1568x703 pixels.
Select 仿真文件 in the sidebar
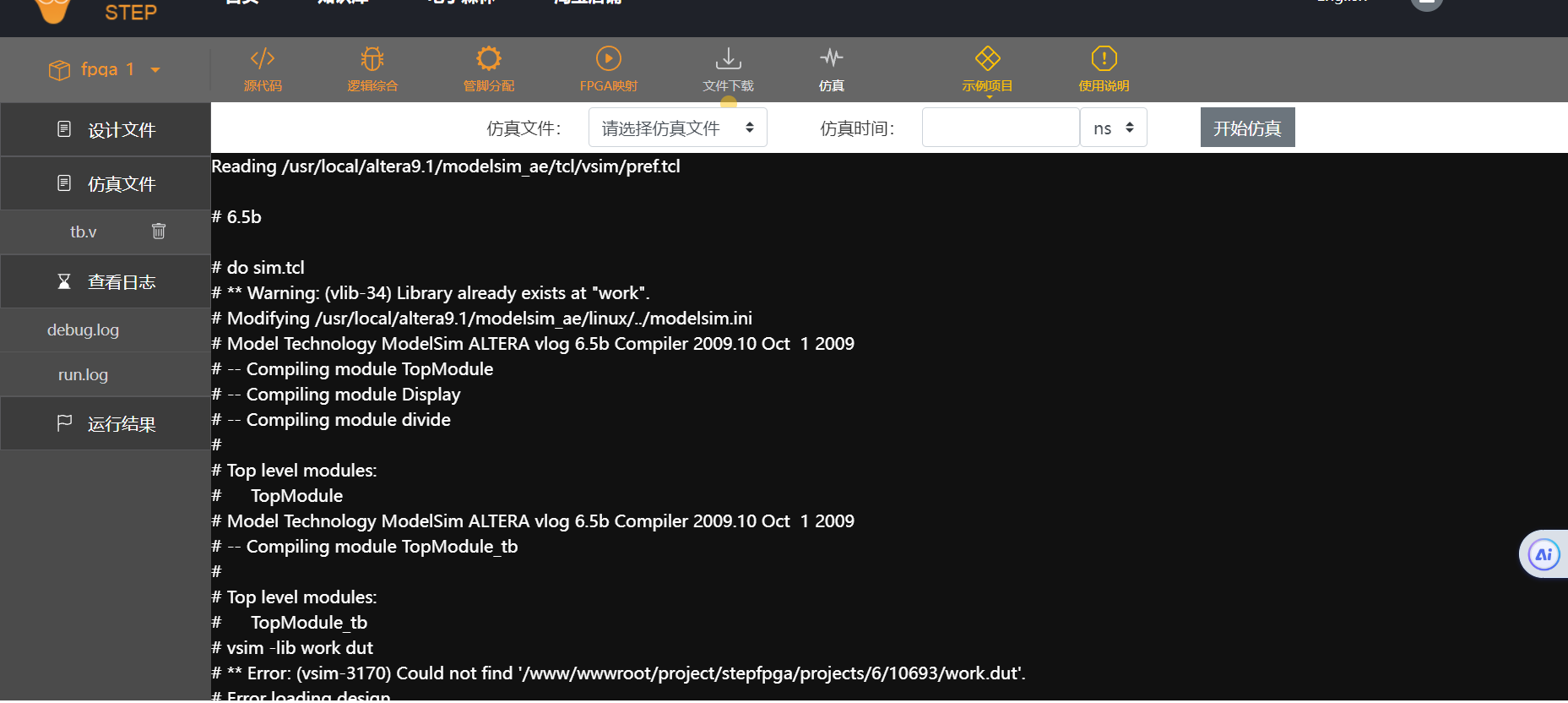tap(106, 184)
